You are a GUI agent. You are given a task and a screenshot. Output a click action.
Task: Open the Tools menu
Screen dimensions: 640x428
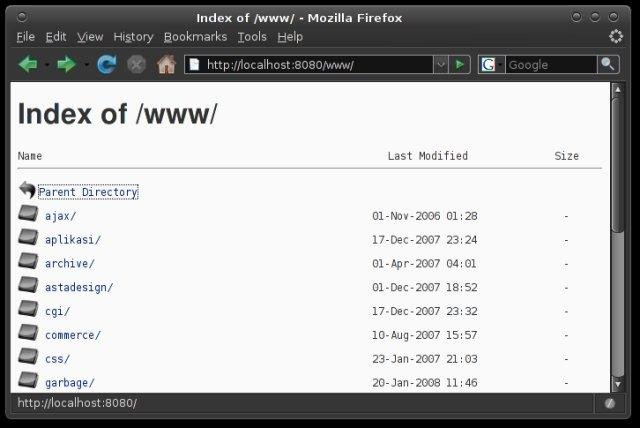click(252, 37)
